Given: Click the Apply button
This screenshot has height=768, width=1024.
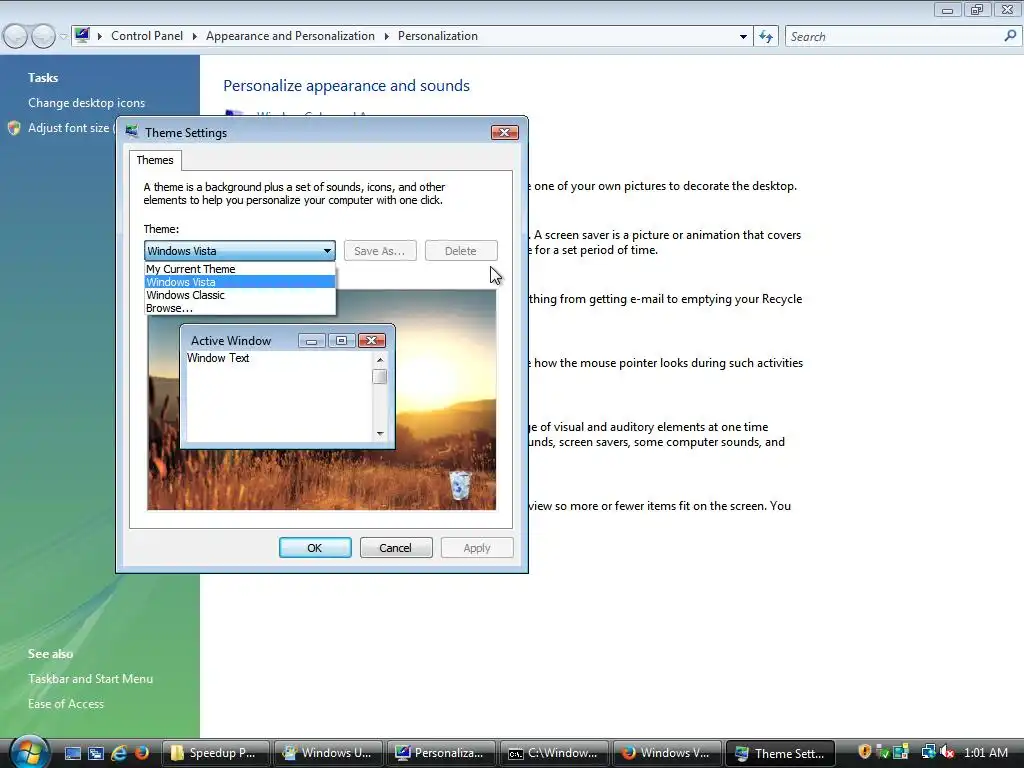Looking at the screenshot, I should point(477,548).
